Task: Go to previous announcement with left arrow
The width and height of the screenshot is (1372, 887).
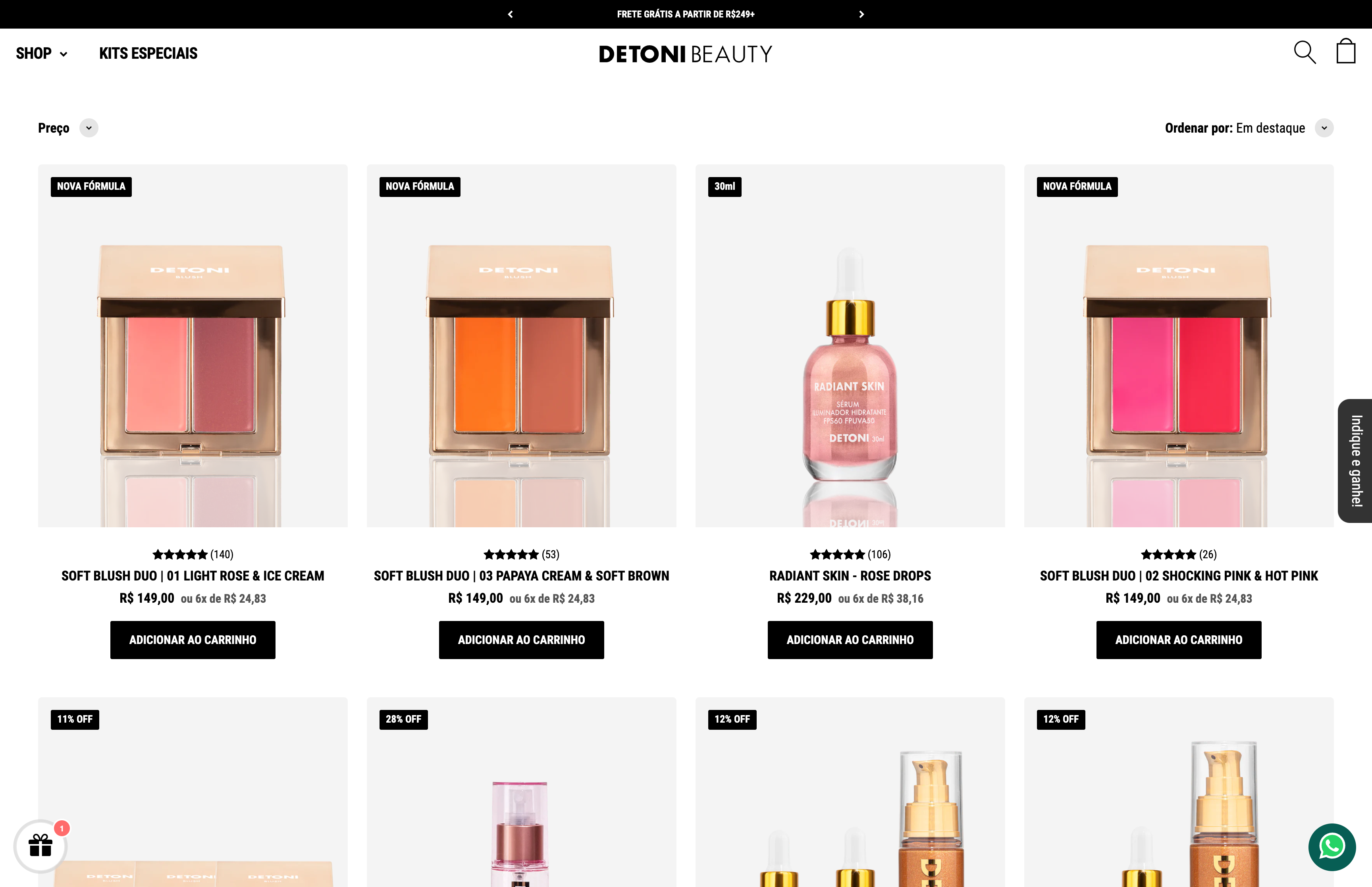Action: [x=510, y=14]
